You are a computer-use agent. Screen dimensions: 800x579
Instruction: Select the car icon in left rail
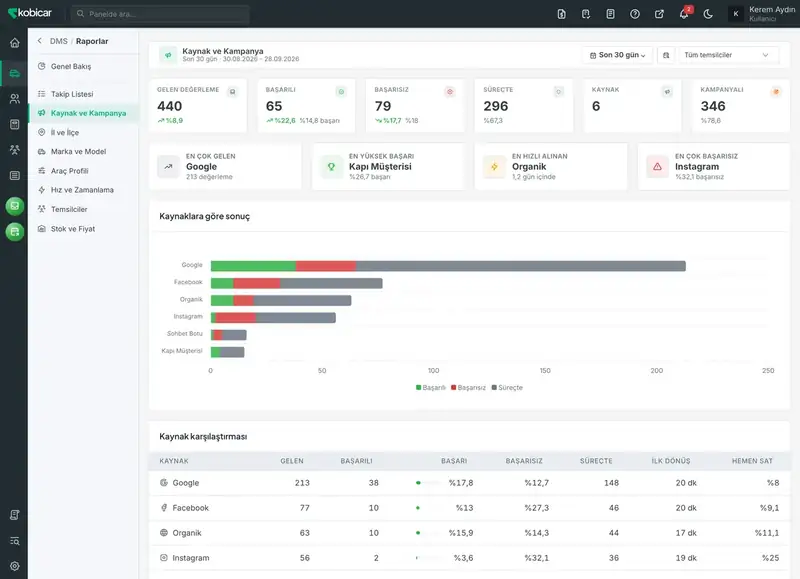(14, 73)
